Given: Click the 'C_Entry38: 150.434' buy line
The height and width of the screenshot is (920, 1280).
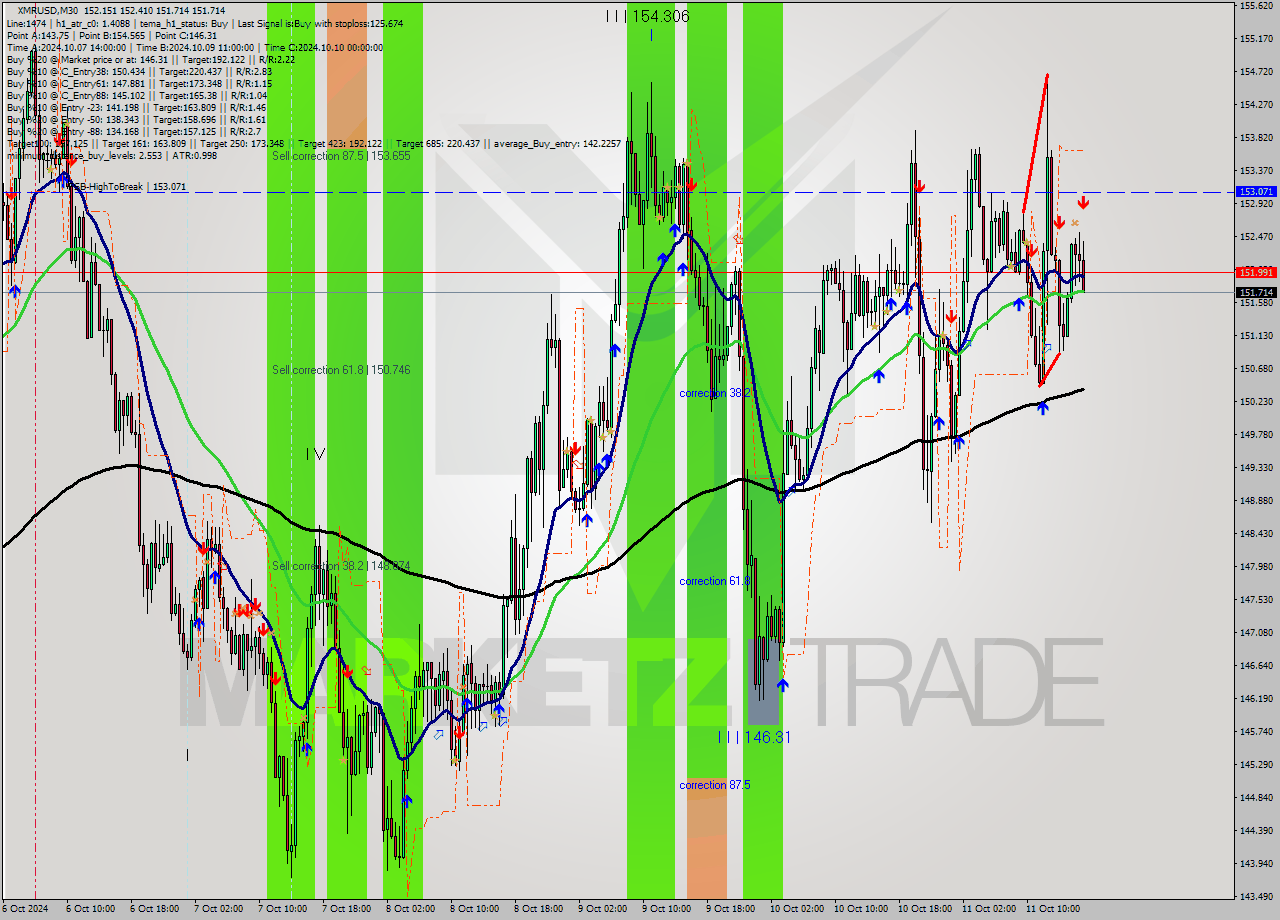Looking at the screenshot, I should [139, 71].
